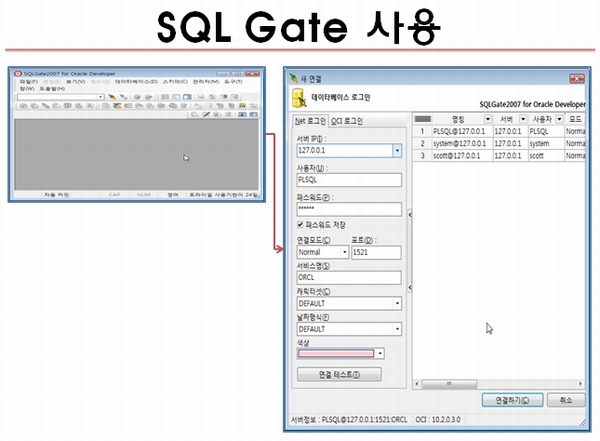Click the scrollbar left arrow under connection list
The image size is (600, 441).
tap(417, 384)
